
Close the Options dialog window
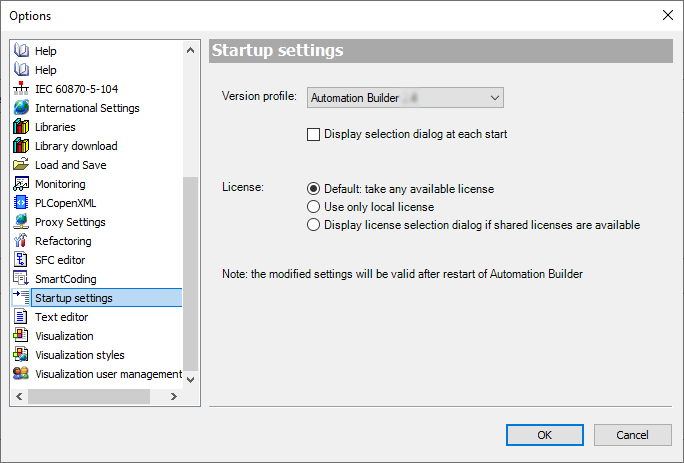[x=667, y=15]
